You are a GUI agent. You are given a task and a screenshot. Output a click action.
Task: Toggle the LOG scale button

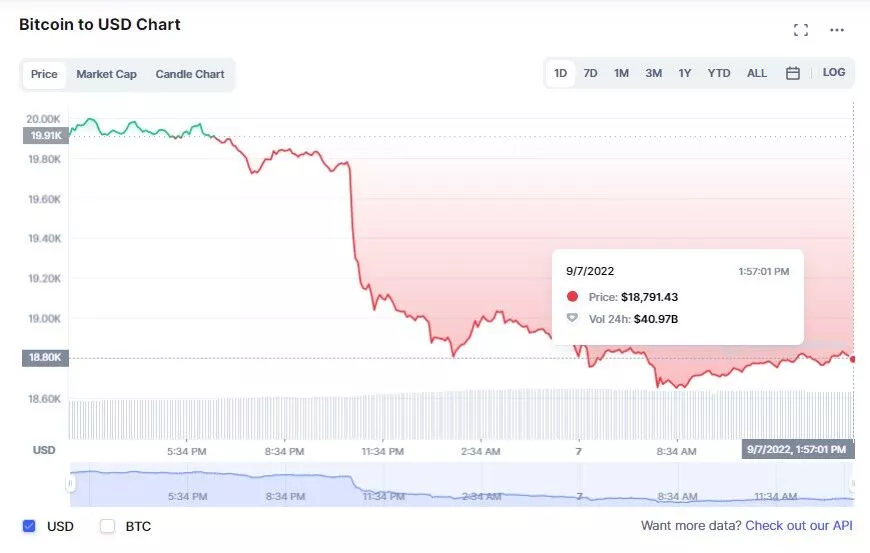pos(834,73)
